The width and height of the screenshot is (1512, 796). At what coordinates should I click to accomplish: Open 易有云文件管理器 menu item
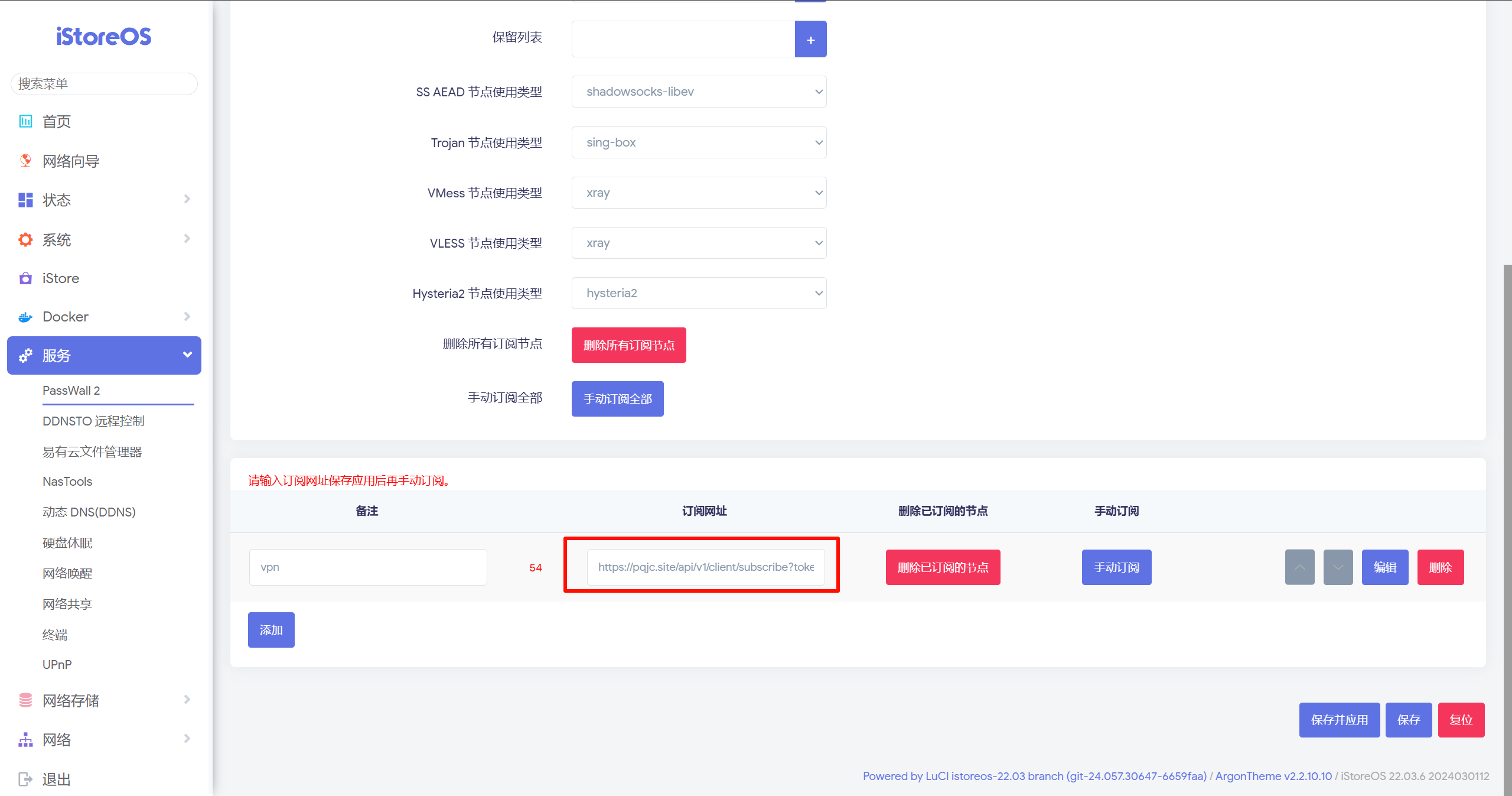(92, 451)
